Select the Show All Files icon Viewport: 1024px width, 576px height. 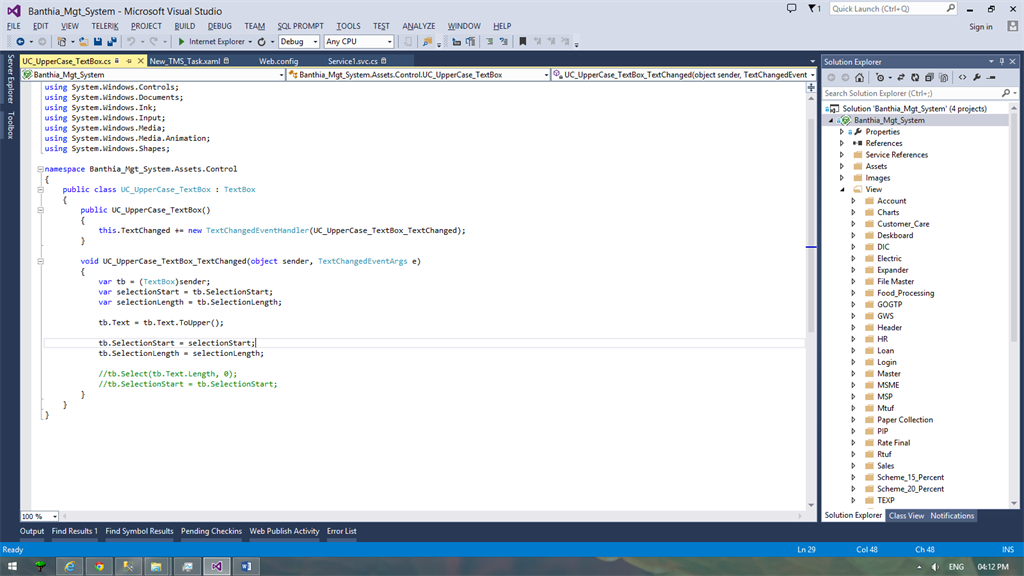[944, 77]
